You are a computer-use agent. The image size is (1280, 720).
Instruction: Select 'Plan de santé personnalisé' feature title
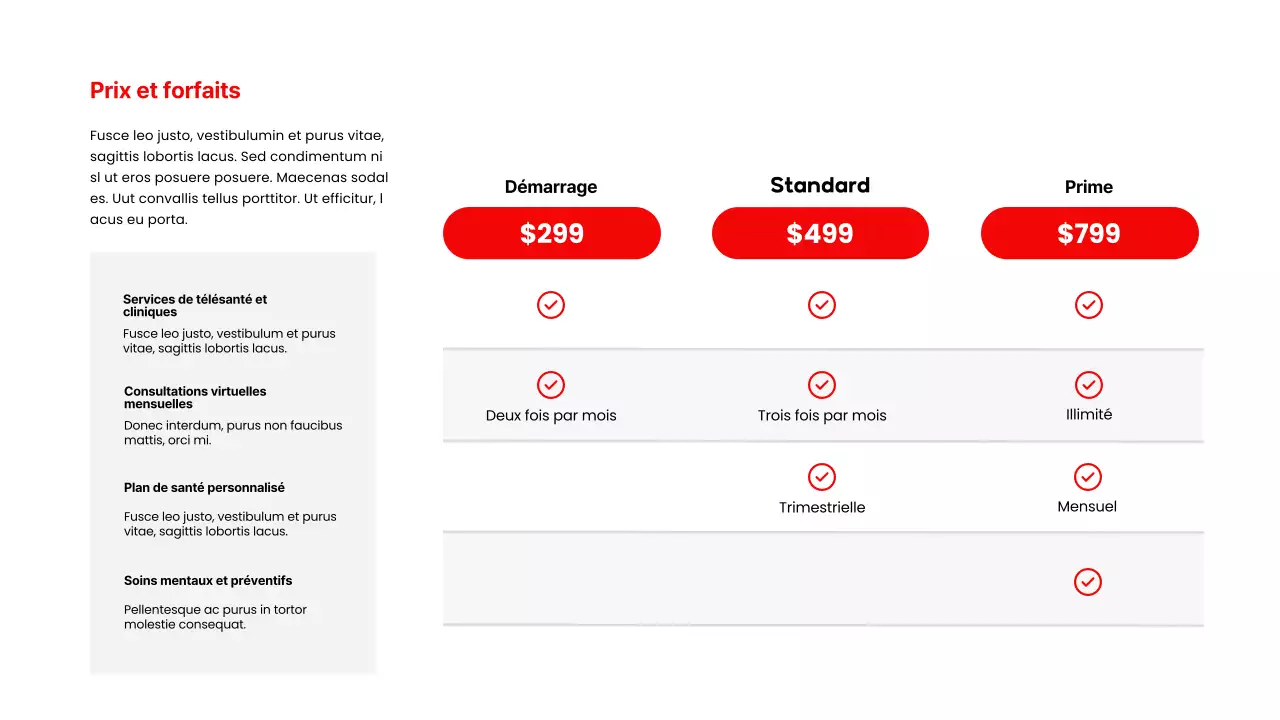point(204,488)
